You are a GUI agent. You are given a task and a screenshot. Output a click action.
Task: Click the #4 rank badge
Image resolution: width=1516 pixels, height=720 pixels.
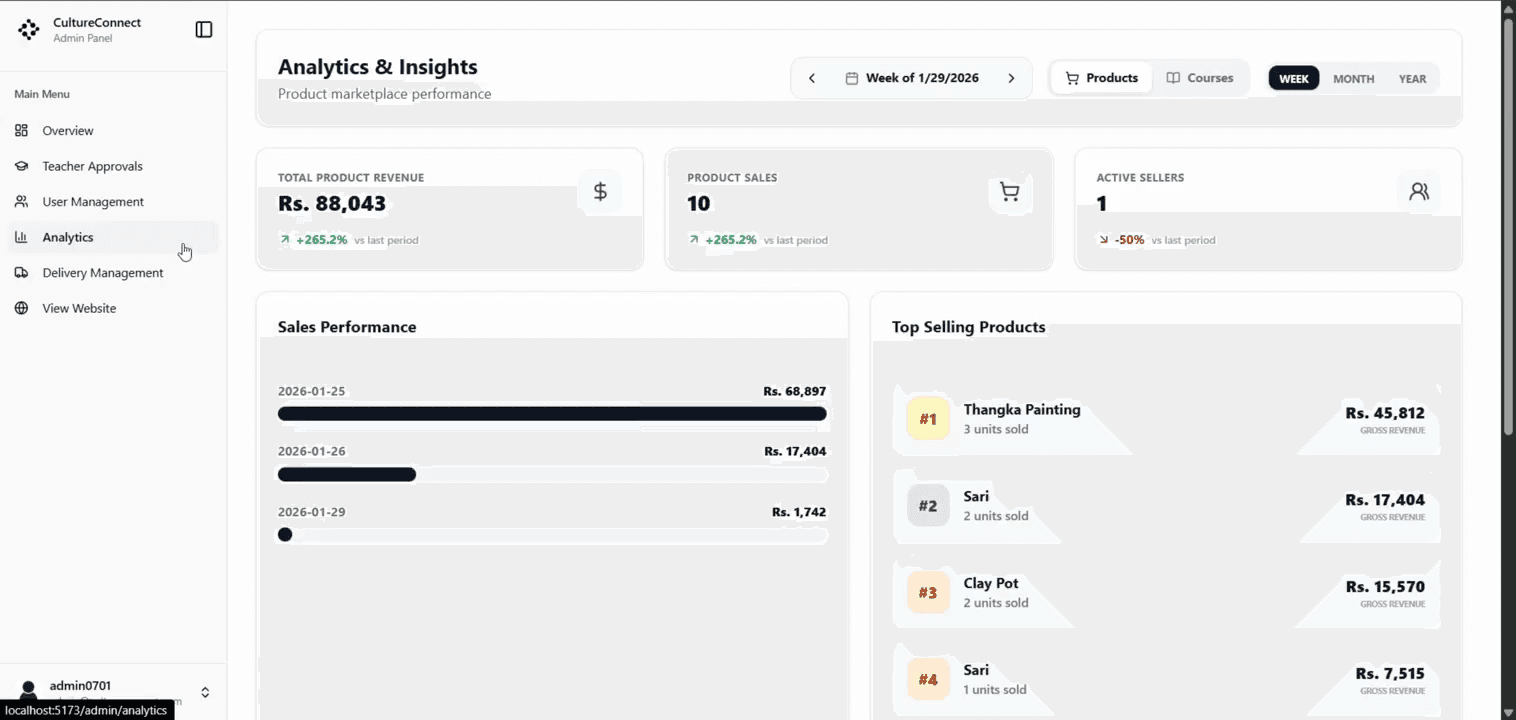pos(928,680)
